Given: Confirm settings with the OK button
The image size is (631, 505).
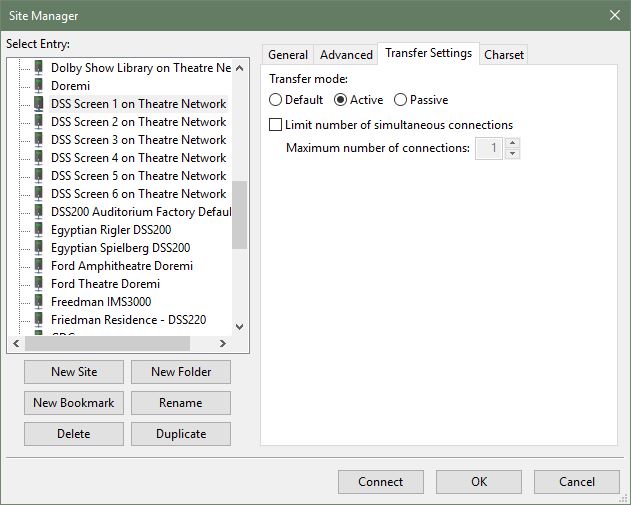Looking at the screenshot, I should 479,482.
